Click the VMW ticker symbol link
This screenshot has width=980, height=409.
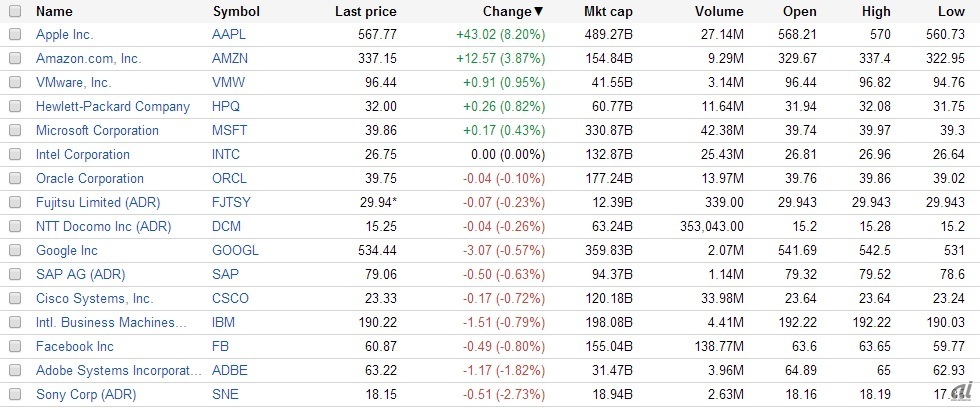point(229,83)
